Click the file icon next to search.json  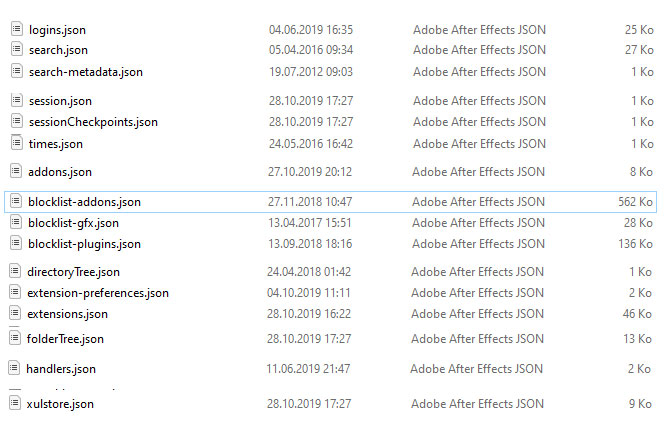(16, 49)
